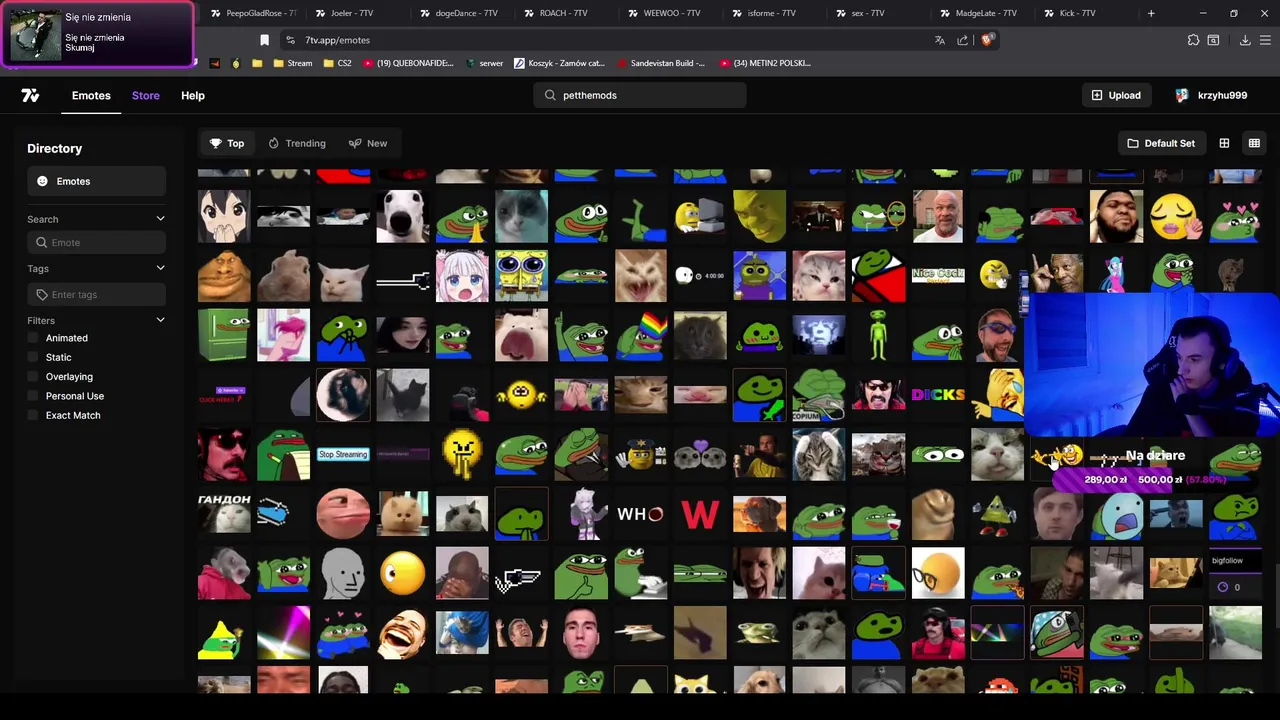Open the browser extensions puzzle icon
This screenshot has width=1280, height=720.
click(1193, 40)
